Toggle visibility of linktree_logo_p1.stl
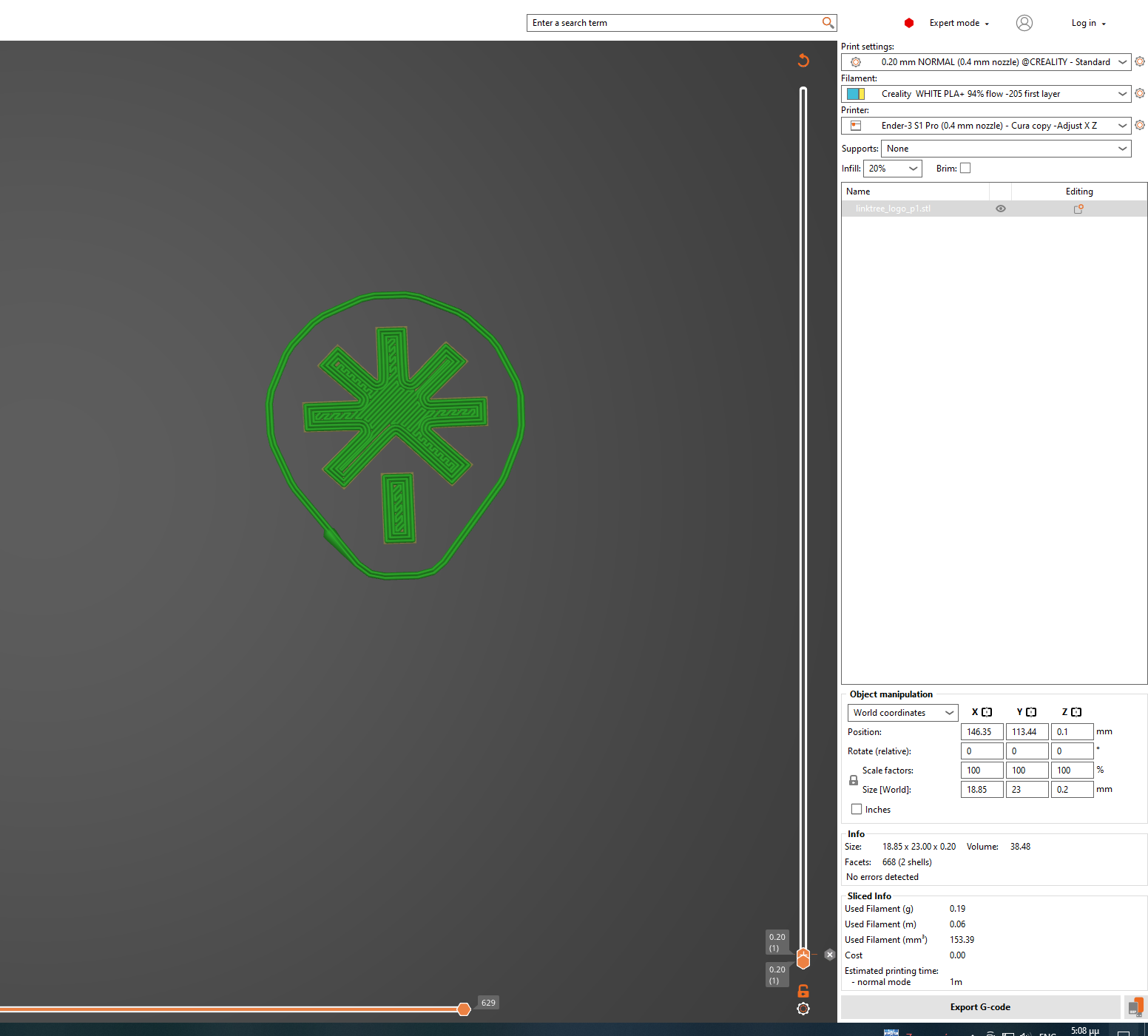1148x1036 pixels. tap(1001, 209)
